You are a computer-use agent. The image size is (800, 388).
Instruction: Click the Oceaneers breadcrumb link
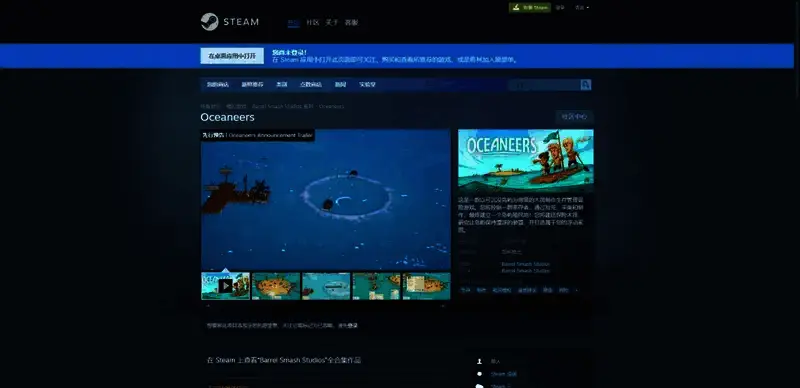tap(332, 107)
